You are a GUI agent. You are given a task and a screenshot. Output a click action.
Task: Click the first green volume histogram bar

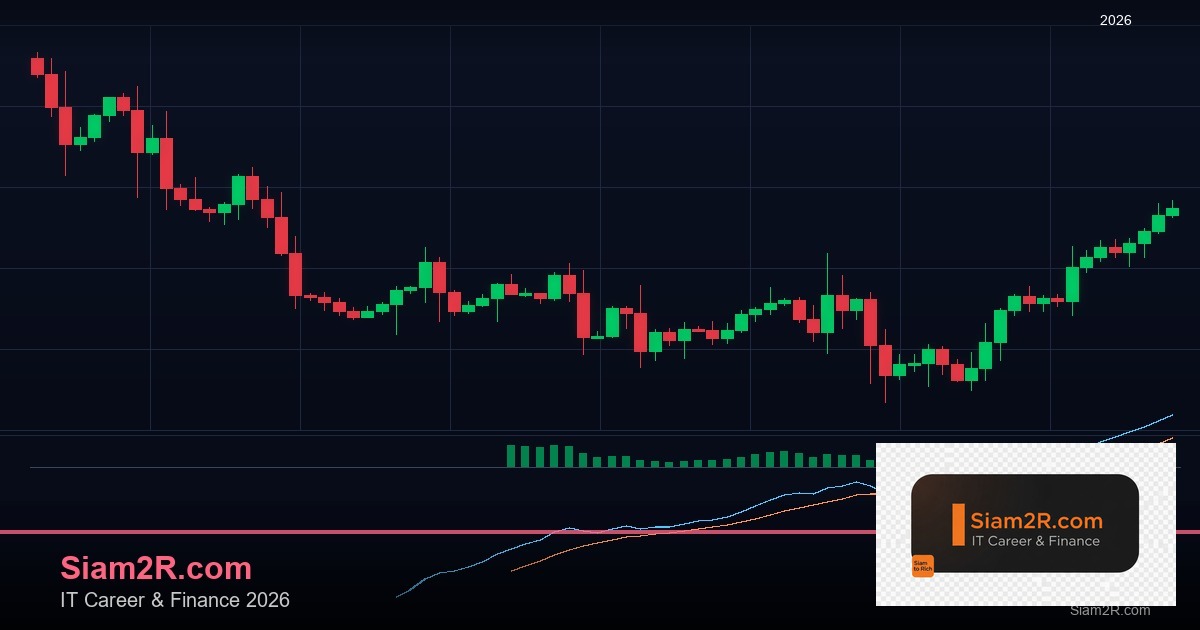511,456
